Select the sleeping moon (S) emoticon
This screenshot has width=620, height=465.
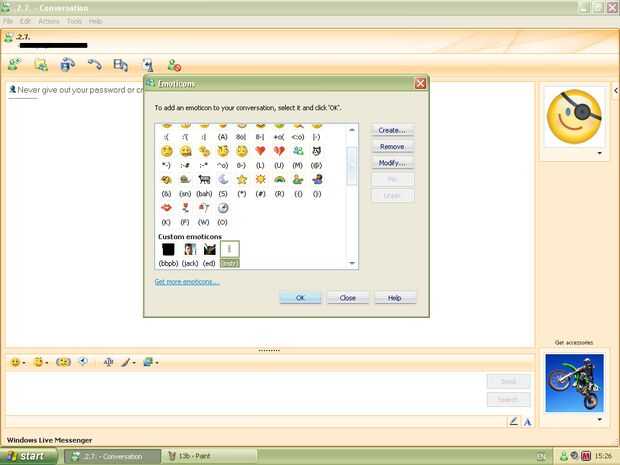[x=223, y=180]
